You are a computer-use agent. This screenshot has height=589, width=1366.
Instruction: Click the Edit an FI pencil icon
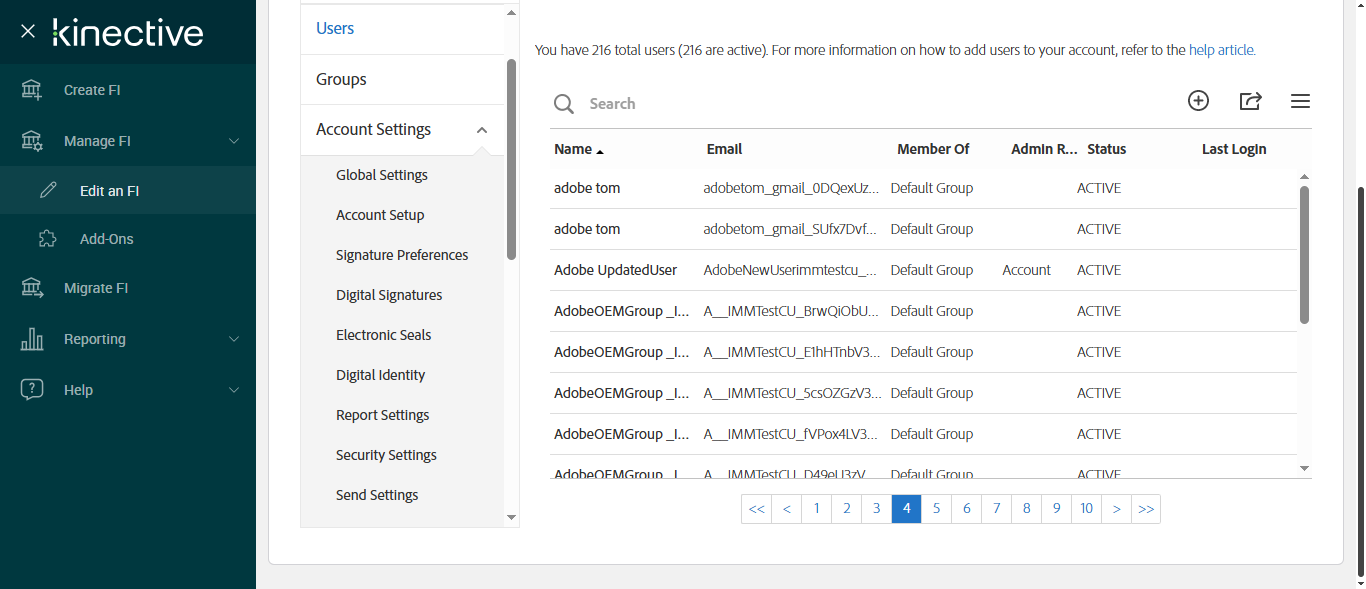[x=48, y=190]
